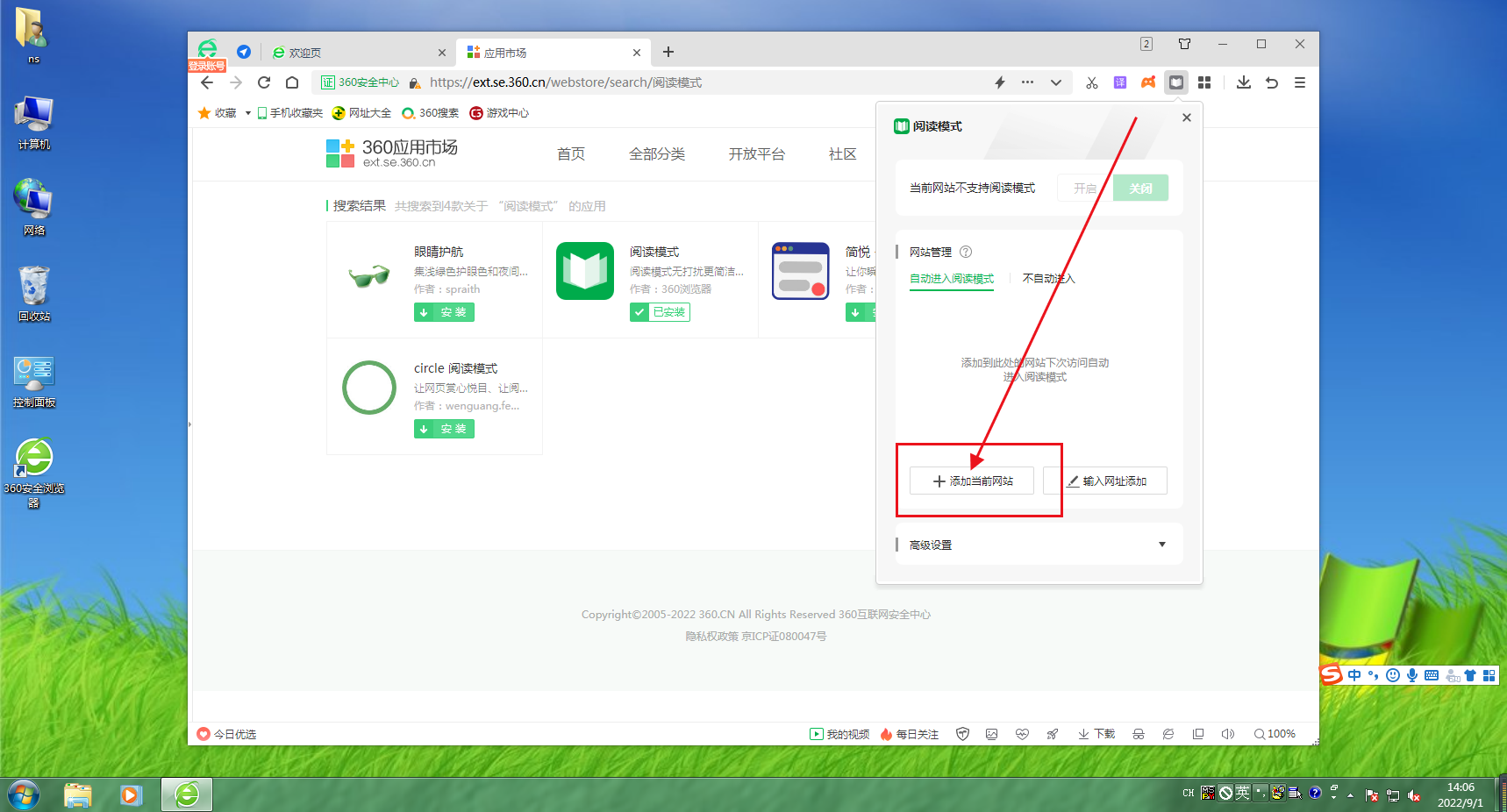1507x812 pixels.
Task: Switch to 自动进入阅读模式 tab
Action: (952, 279)
